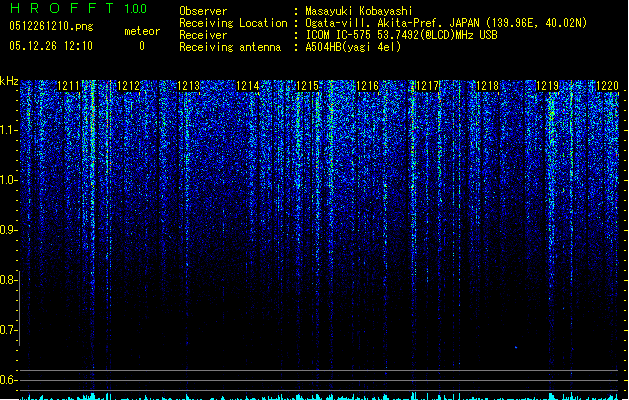The height and width of the screenshot is (400, 629).
Task: Click the Receiving Location label
Action: pyautogui.click(x=233, y=23)
